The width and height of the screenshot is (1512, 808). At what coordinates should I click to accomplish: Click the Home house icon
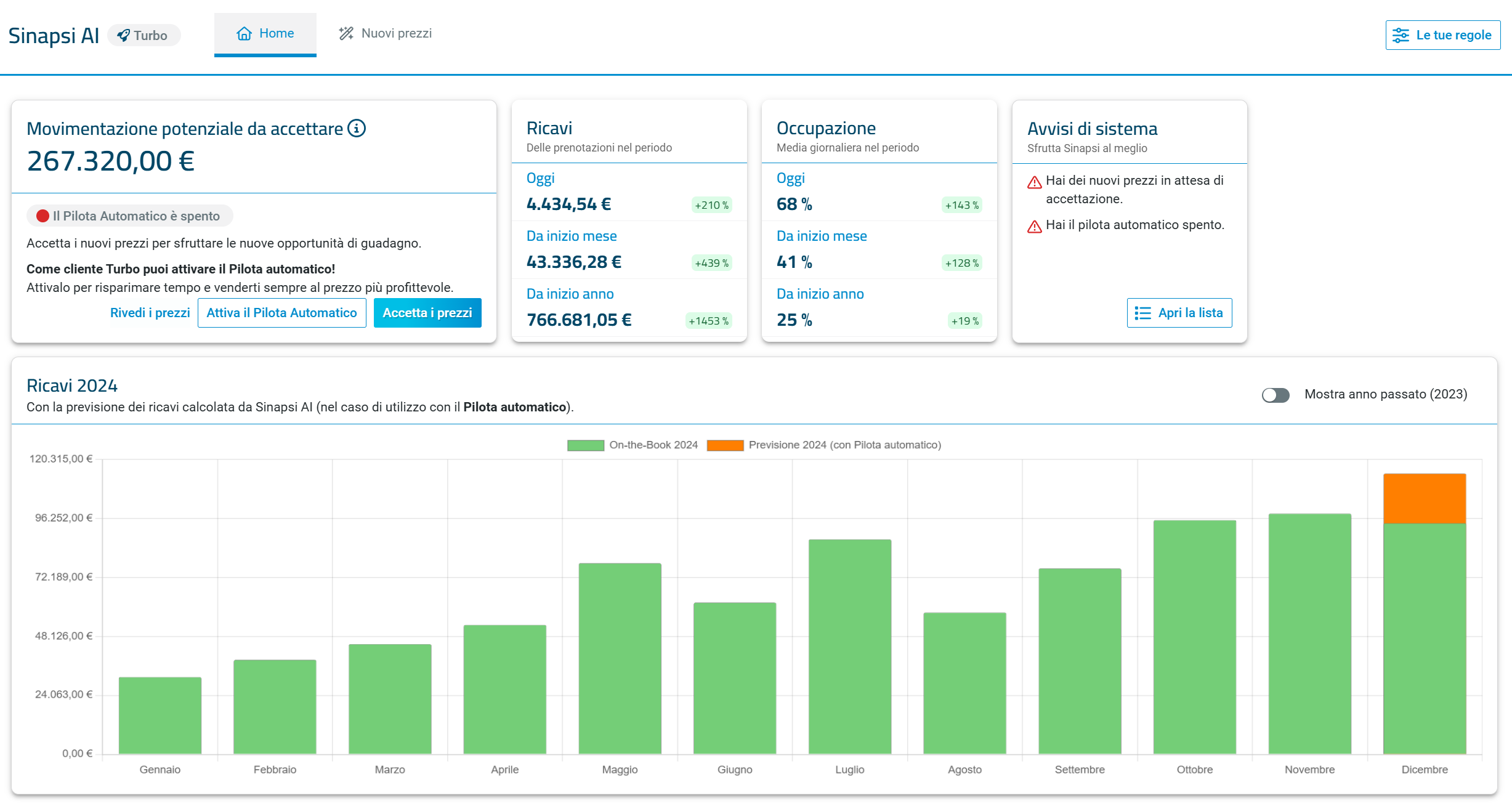tap(245, 34)
